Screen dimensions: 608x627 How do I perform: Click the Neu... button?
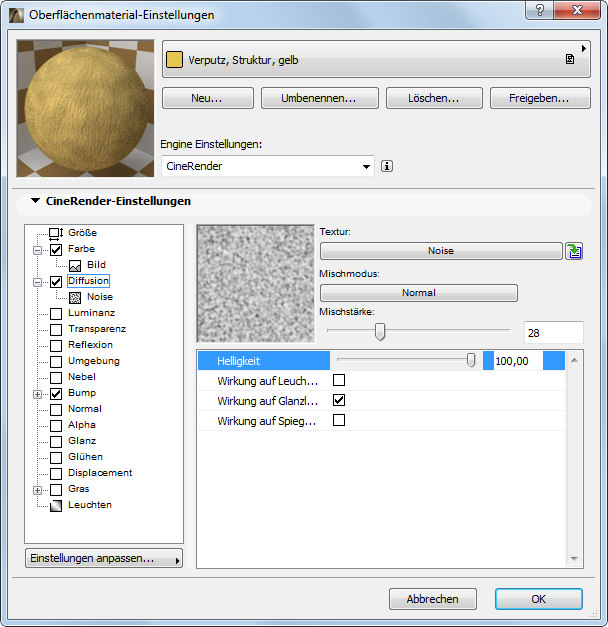(208, 98)
